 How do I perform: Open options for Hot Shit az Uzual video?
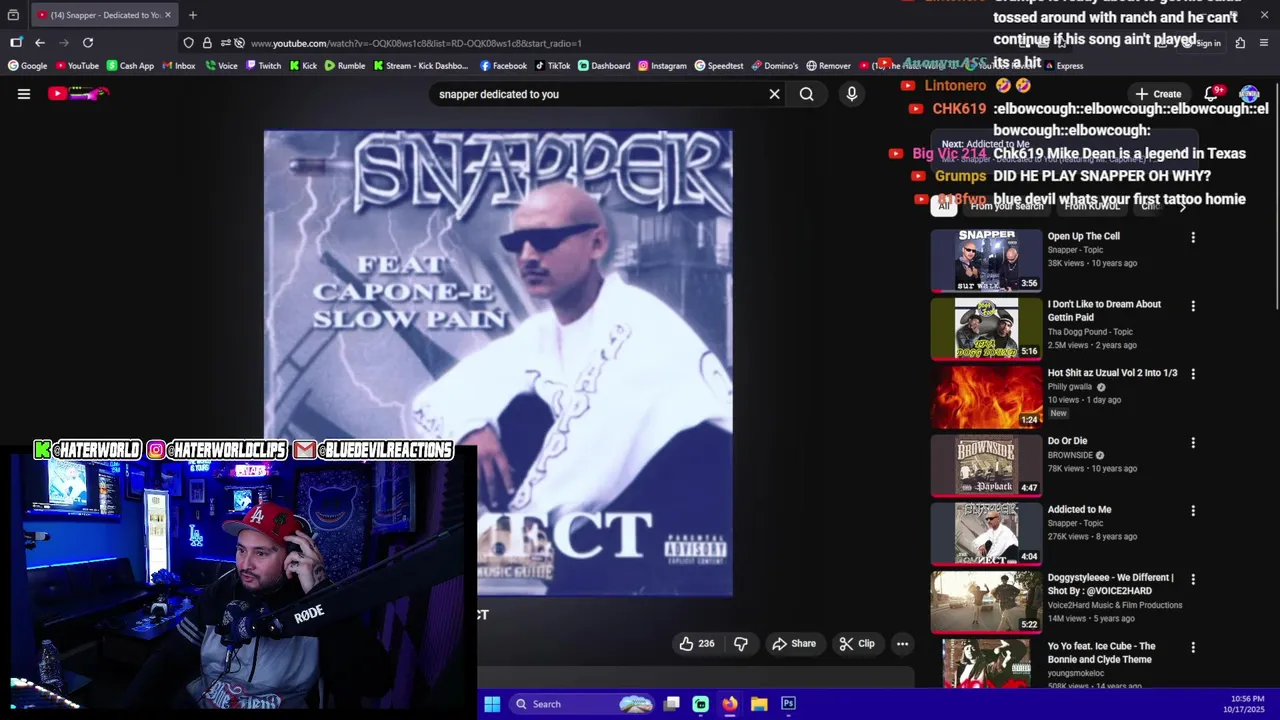pos(1192,374)
